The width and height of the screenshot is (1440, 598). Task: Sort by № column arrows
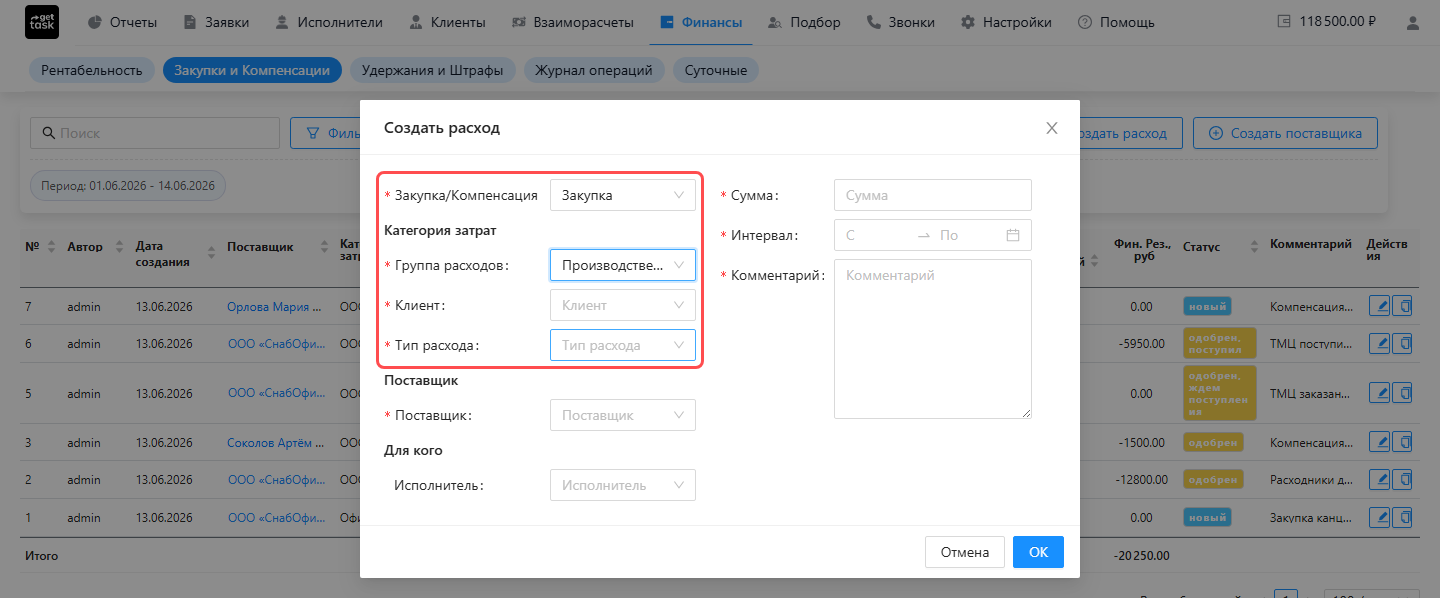[x=51, y=247]
